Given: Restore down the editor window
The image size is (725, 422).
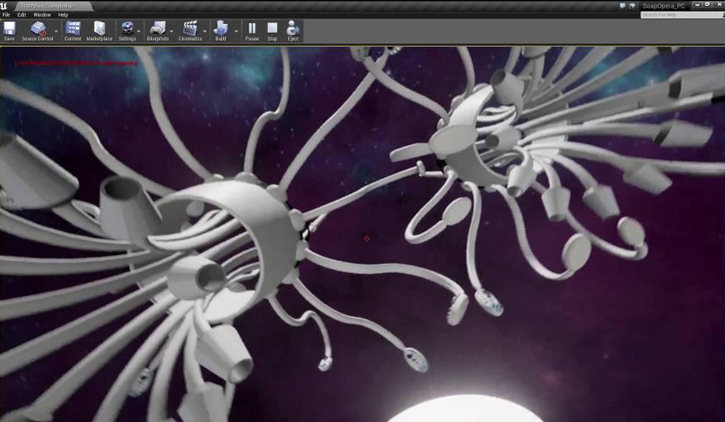Looking at the screenshot, I should [x=707, y=5].
